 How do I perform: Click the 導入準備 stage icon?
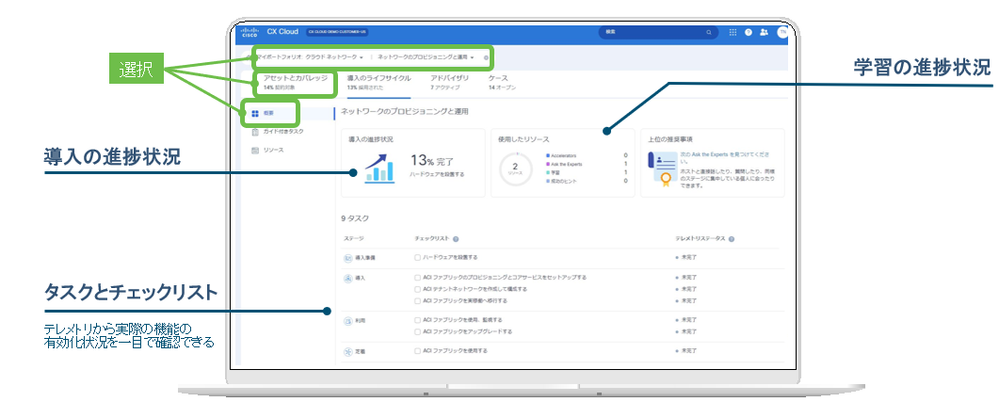tap(348, 258)
